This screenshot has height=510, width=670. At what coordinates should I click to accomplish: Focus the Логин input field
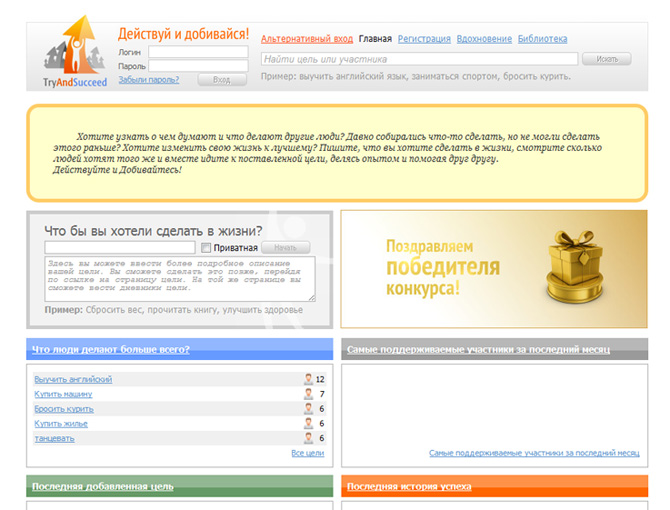pos(198,52)
